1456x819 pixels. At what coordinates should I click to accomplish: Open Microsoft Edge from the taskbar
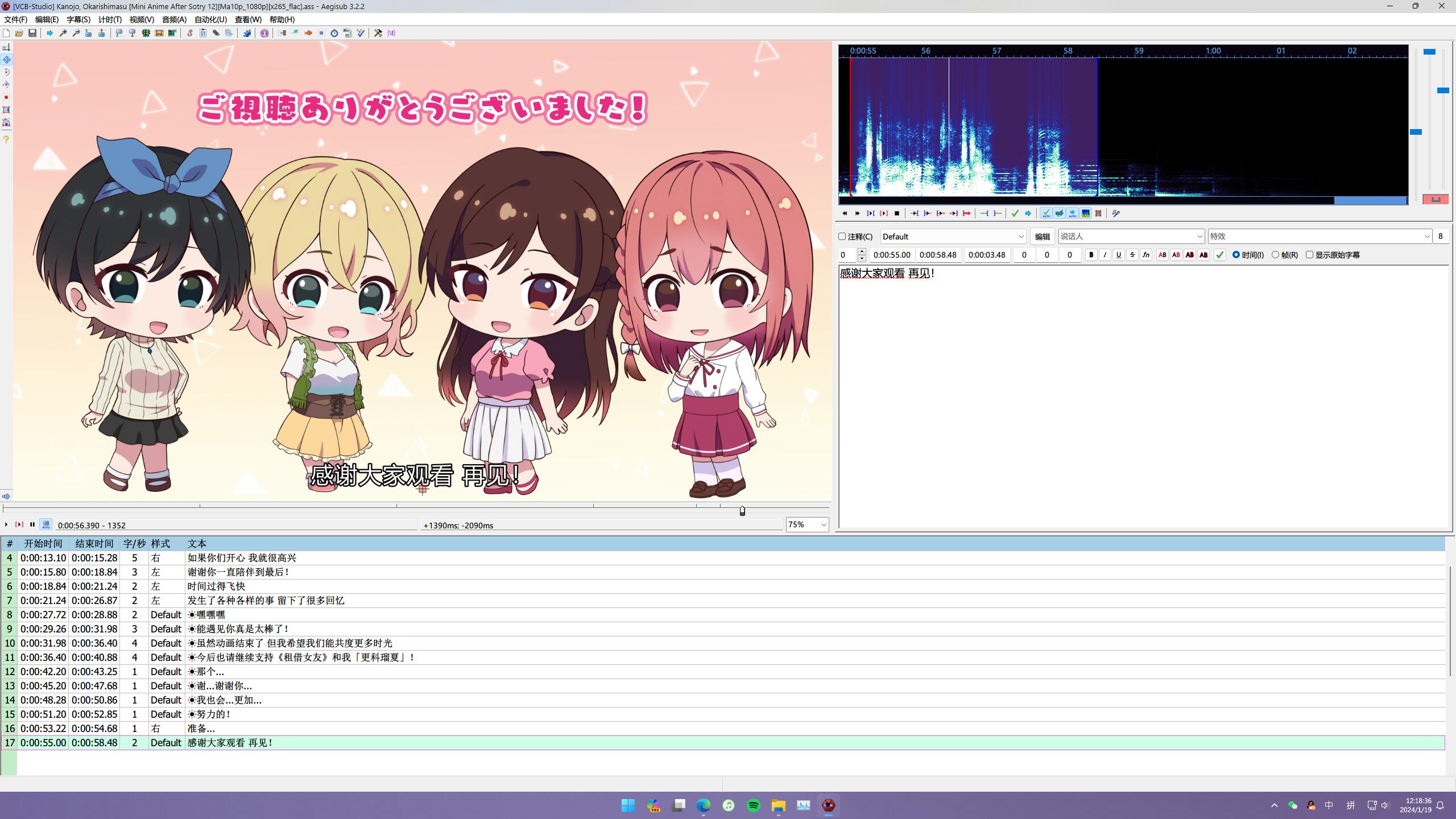(x=704, y=805)
